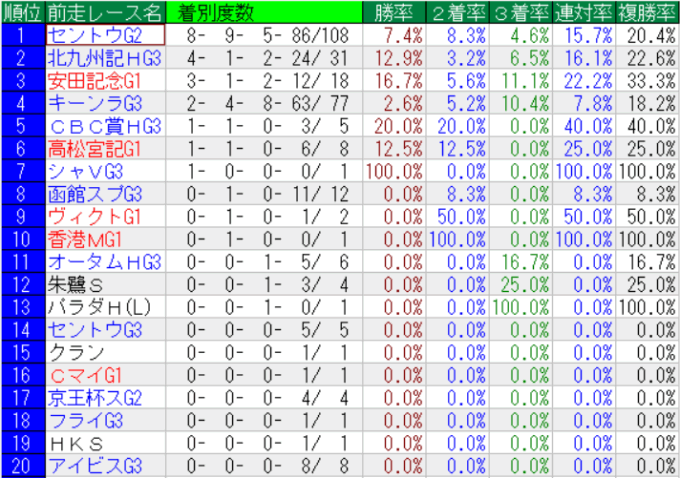Select race name 安田記念G1
Screen dimensions: 680x478
95,81
